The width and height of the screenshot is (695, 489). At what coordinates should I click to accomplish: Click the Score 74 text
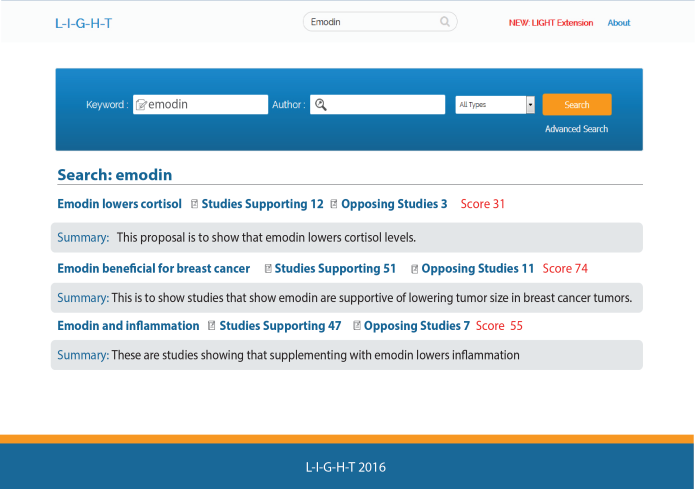pos(565,268)
